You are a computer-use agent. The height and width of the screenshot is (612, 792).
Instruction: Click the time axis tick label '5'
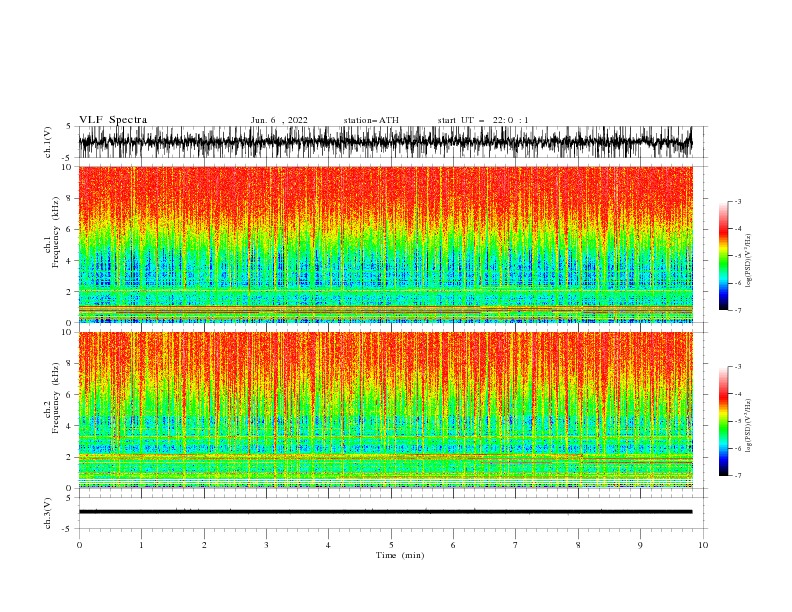pyautogui.click(x=391, y=545)
